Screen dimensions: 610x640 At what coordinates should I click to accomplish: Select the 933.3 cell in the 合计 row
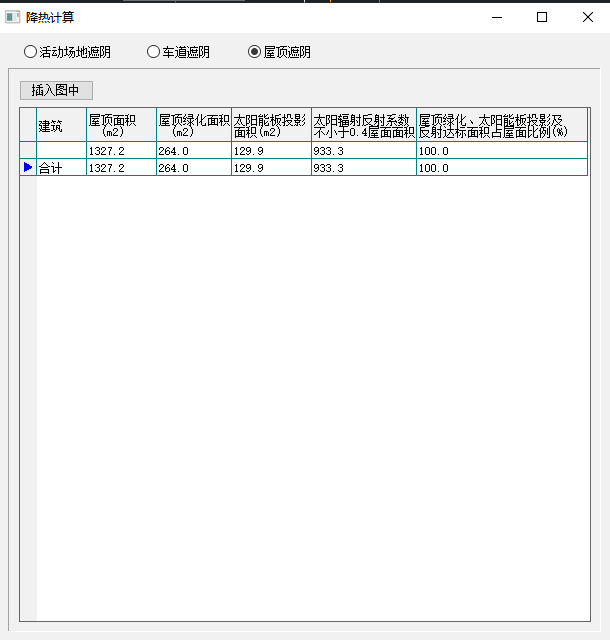click(364, 168)
